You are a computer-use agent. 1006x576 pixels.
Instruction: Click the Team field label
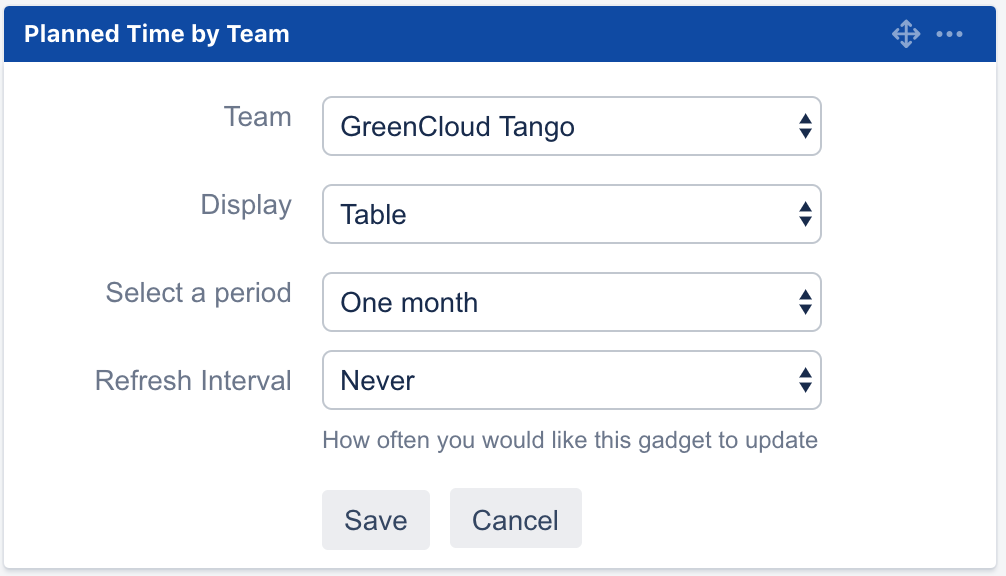258,117
